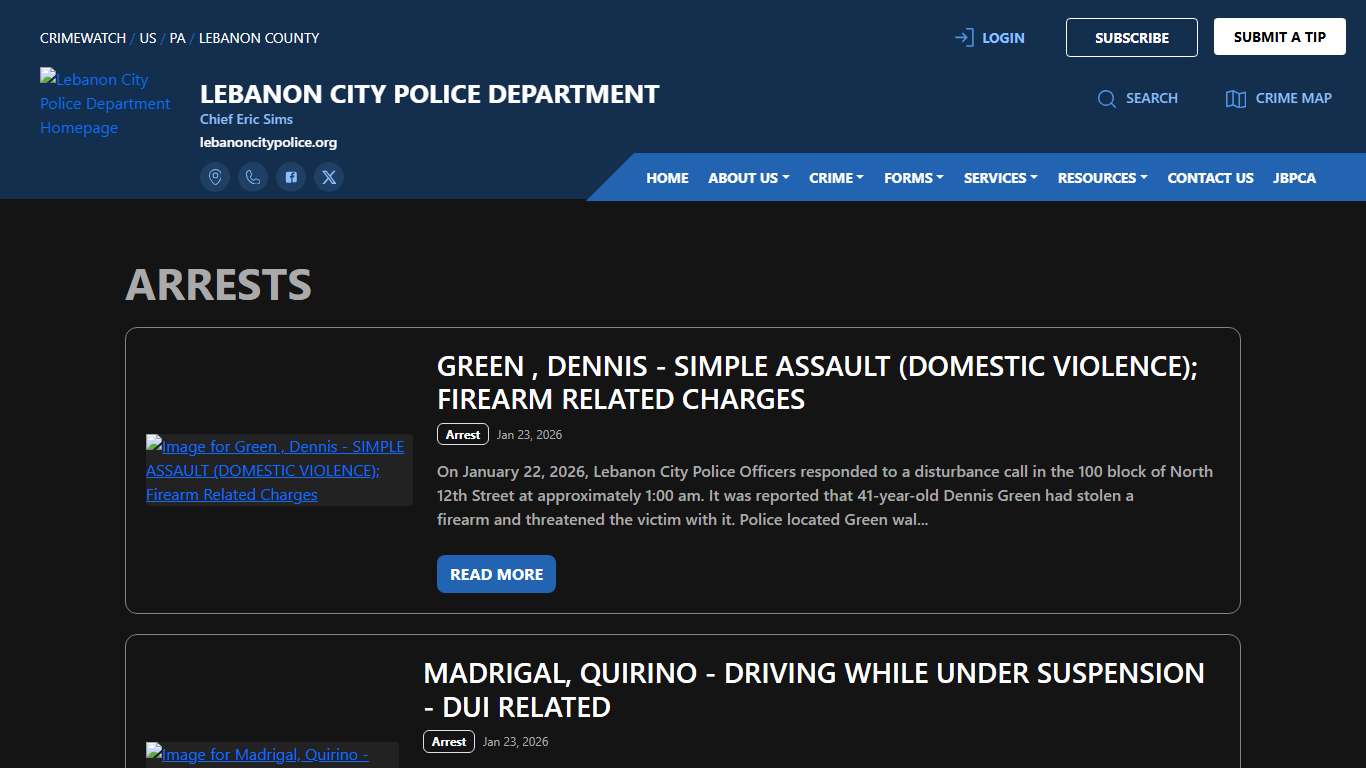Select the HOME navigation item
Viewport: 1366px width, 768px height.
pyautogui.click(x=667, y=177)
